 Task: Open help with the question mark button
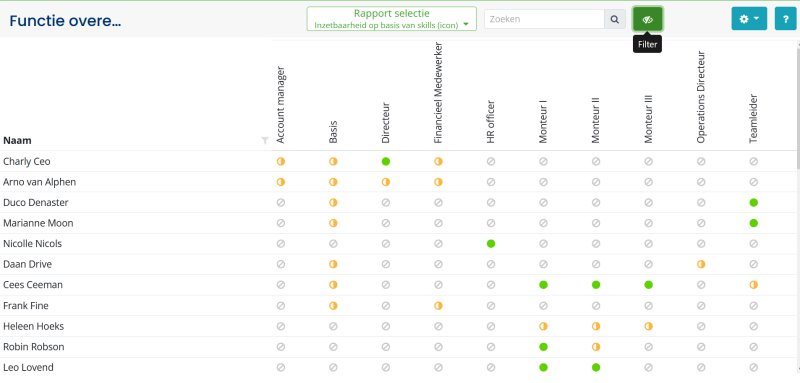click(x=785, y=19)
